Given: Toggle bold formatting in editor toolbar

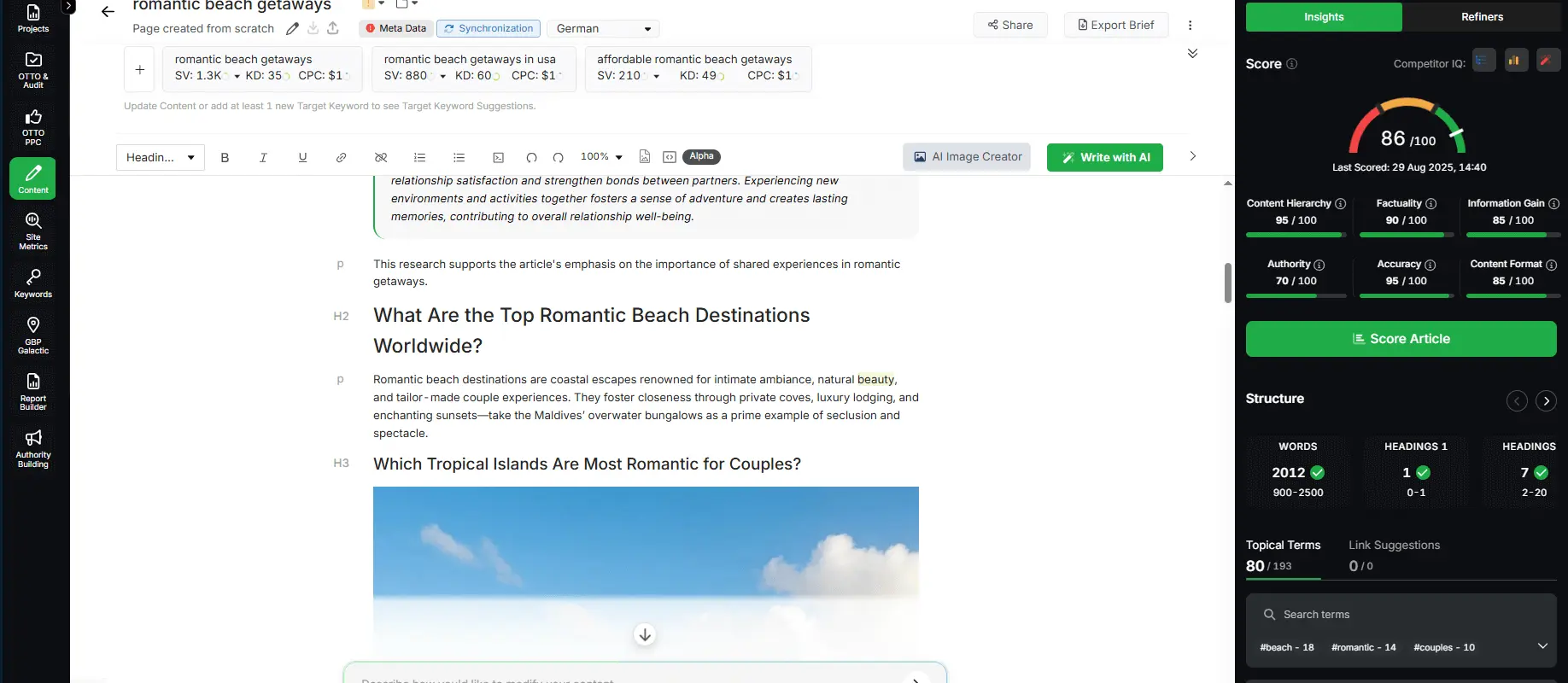Looking at the screenshot, I should tap(225, 158).
